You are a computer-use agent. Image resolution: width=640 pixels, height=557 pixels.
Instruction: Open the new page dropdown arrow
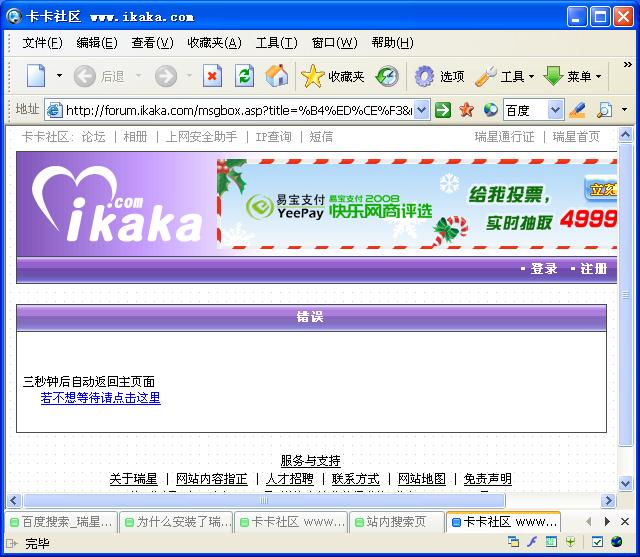[x=59, y=76]
